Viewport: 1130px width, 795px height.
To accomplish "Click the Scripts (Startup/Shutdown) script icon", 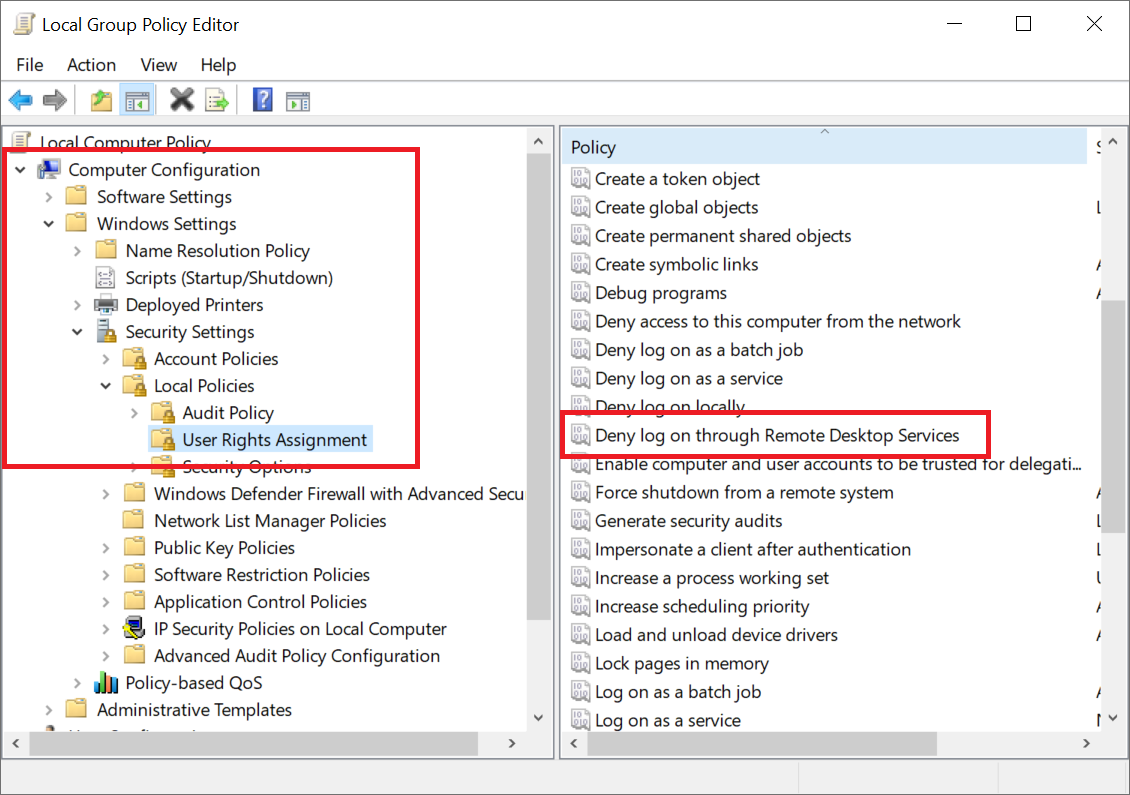I will (x=105, y=277).
